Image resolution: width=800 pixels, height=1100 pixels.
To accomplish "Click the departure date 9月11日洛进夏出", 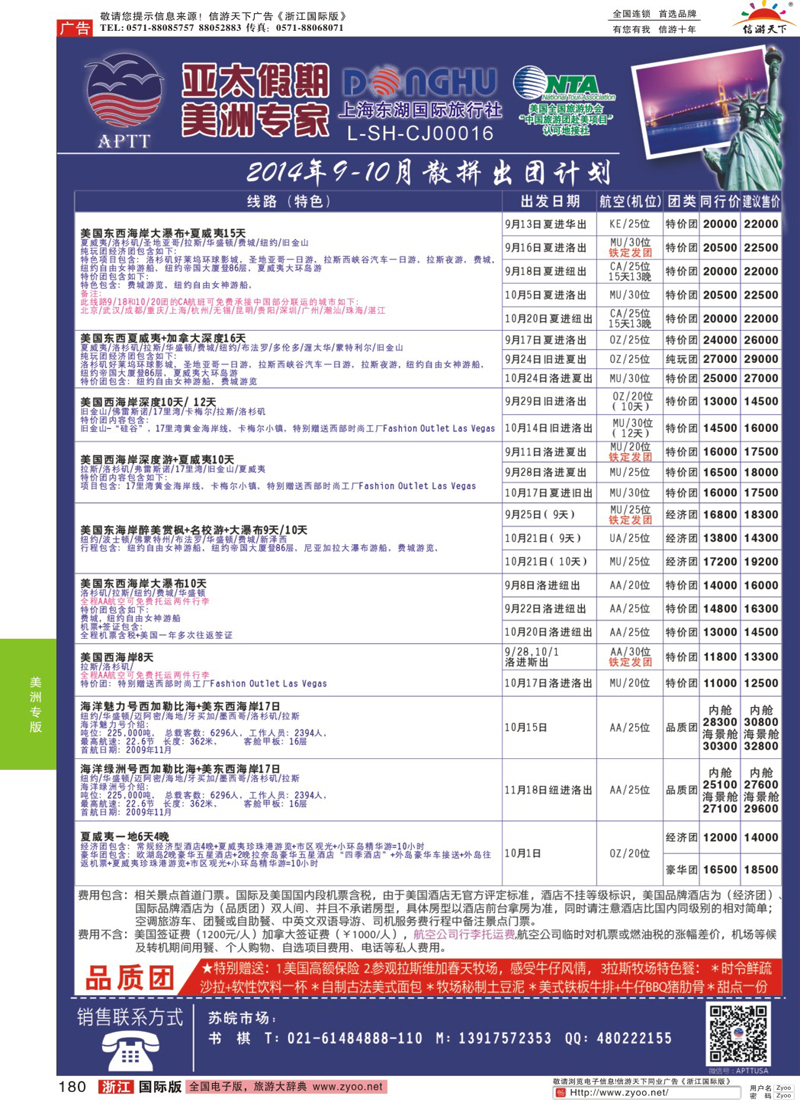I will pos(545,452).
